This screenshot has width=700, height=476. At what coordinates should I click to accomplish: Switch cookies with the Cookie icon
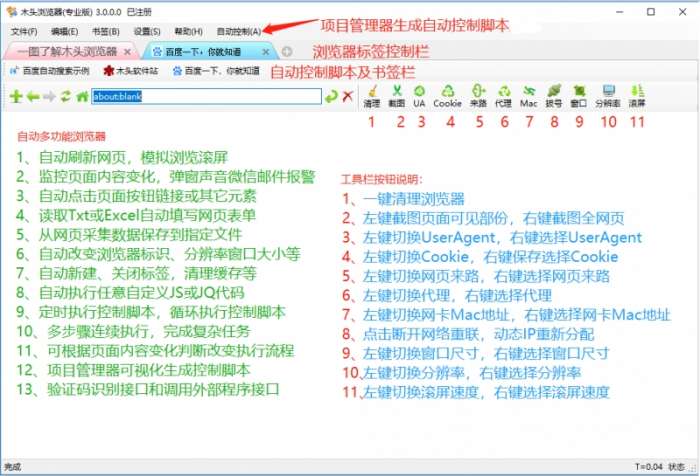(447, 96)
